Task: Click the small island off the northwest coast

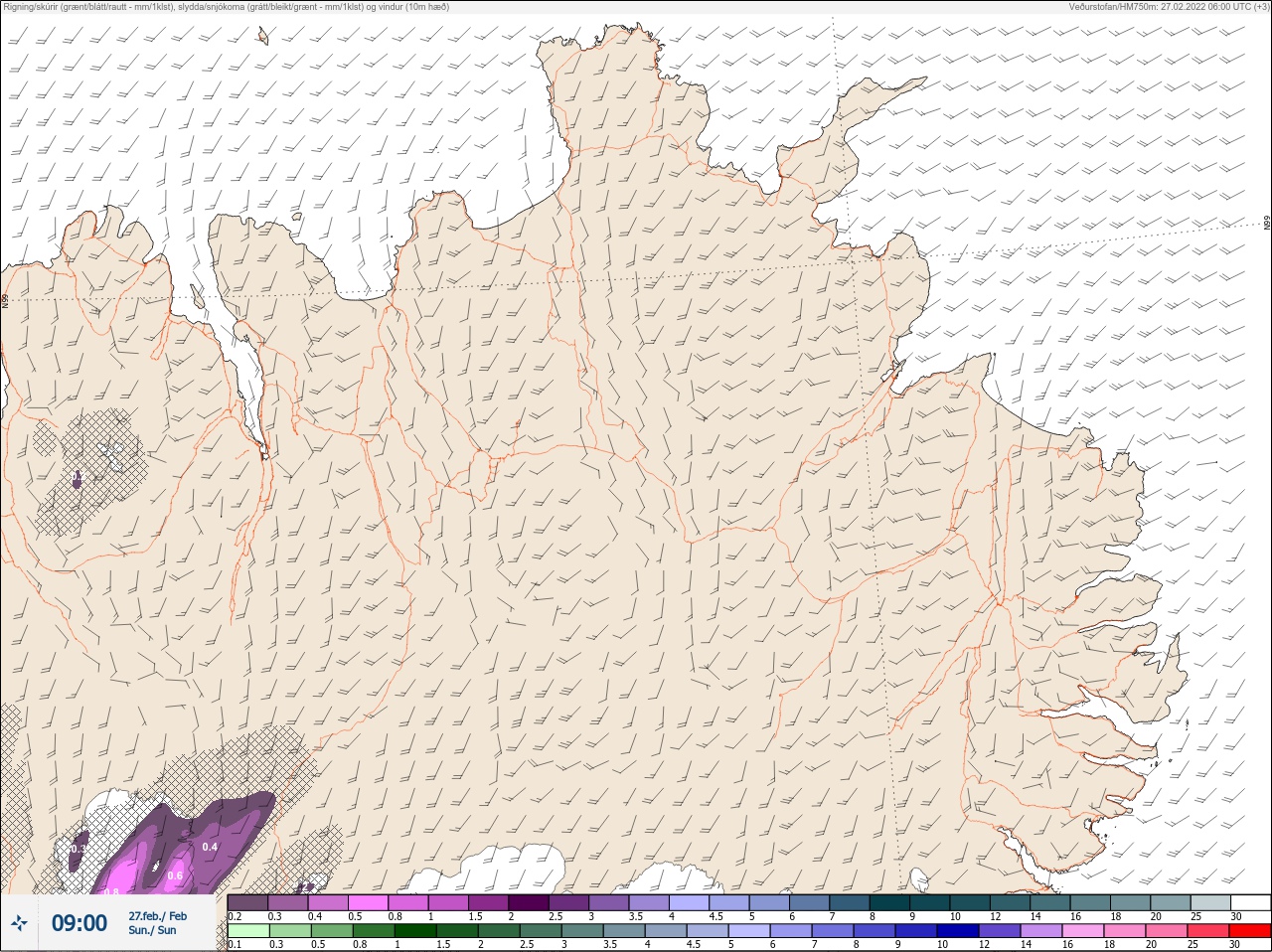Action: (263, 37)
